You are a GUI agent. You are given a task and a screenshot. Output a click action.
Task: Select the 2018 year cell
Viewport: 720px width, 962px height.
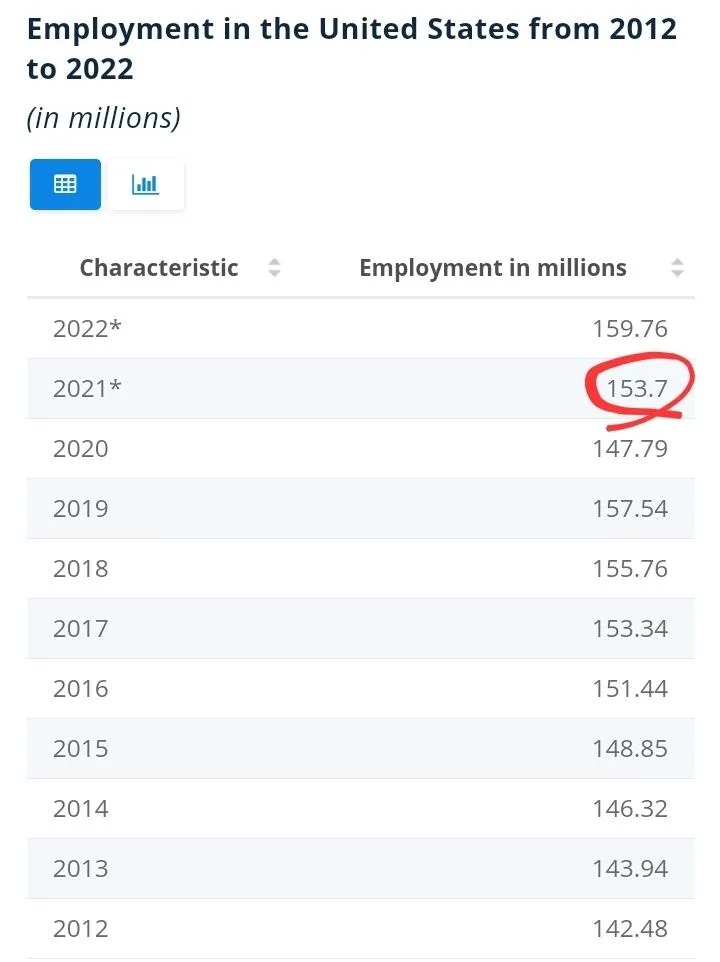pos(81,569)
